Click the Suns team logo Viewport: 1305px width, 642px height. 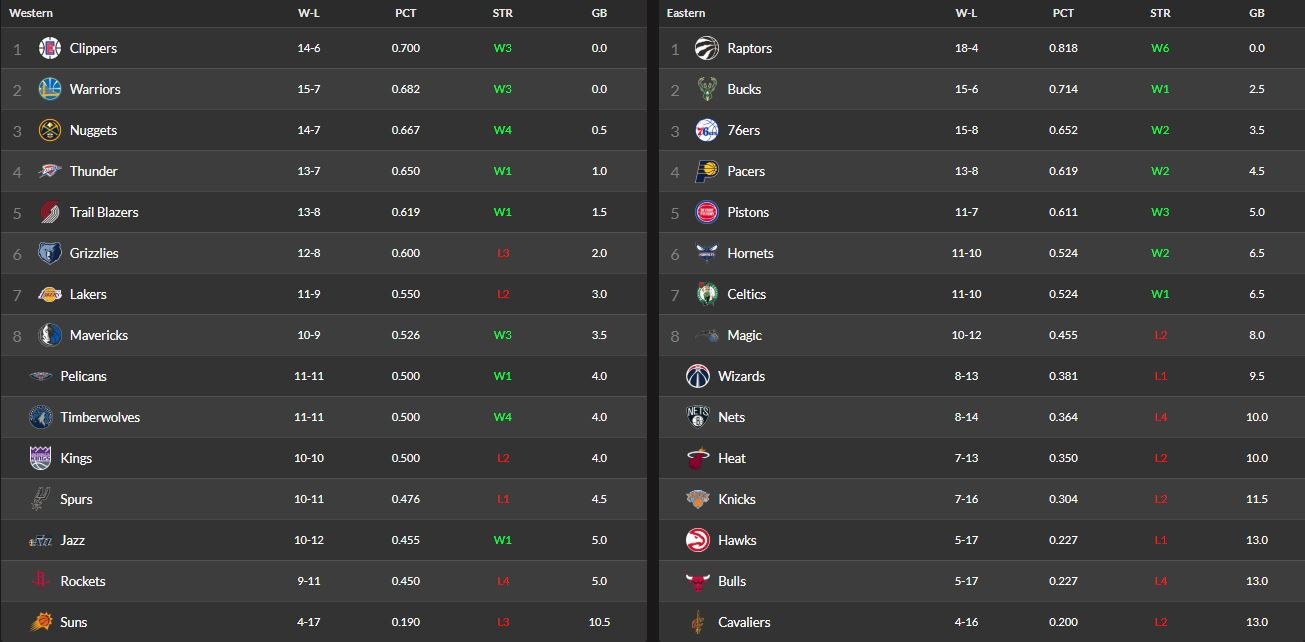click(x=40, y=622)
